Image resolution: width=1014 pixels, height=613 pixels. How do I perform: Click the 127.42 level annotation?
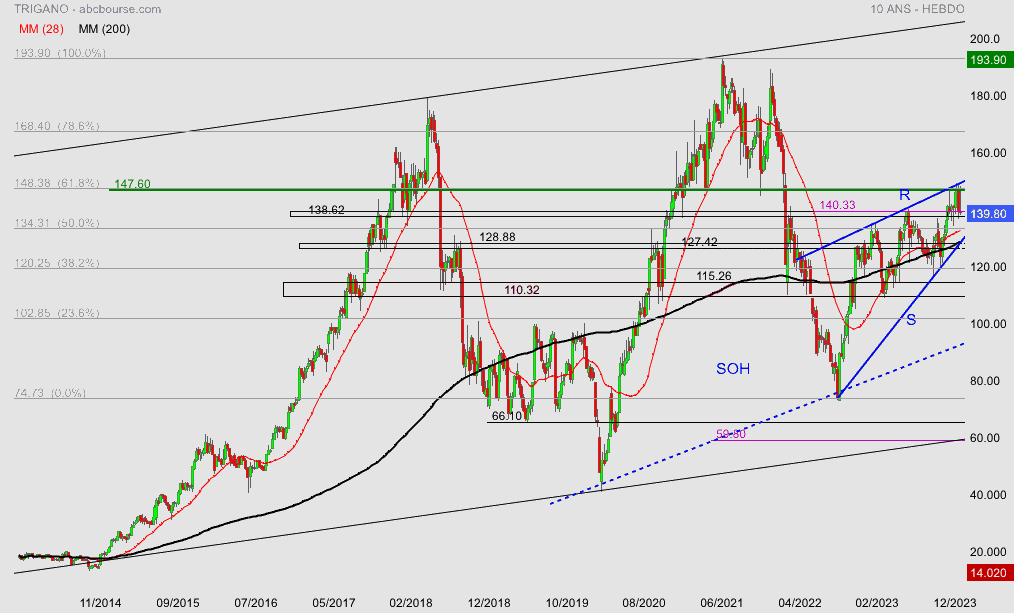click(700, 242)
